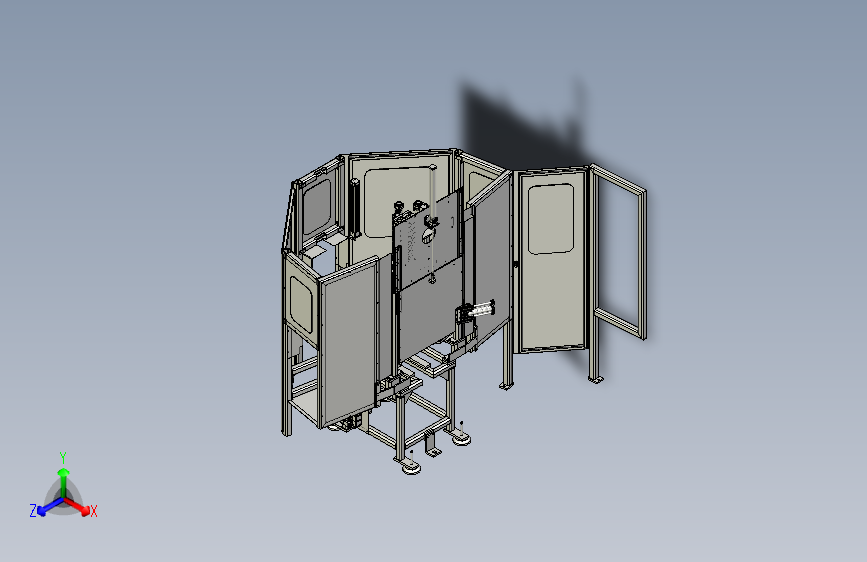867x562 pixels.
Task: Click the green Y axis arrow on triad
Action: point(64,482)
